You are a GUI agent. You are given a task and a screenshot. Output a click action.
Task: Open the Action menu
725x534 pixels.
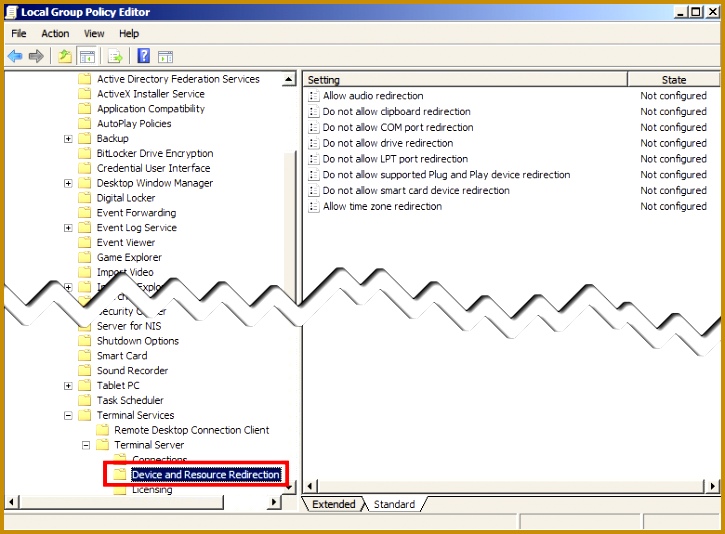[55, 33]
